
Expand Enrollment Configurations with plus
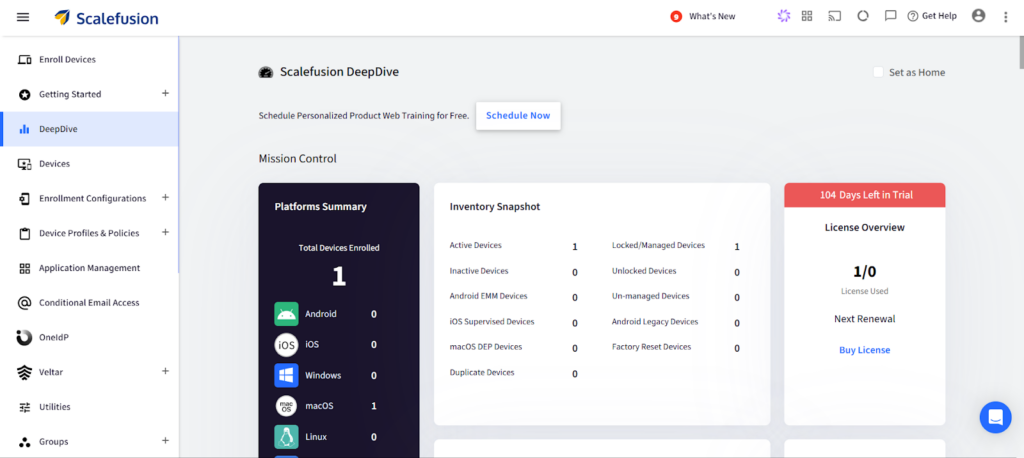165,197
